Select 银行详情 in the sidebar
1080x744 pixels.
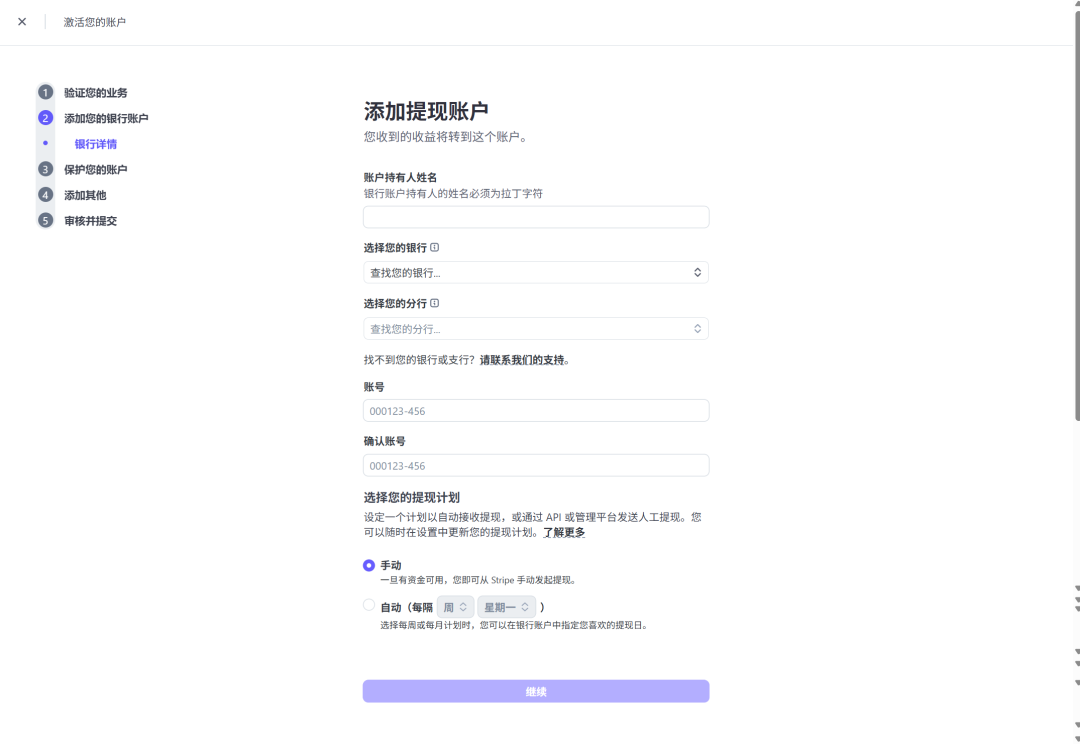(94, 143)
